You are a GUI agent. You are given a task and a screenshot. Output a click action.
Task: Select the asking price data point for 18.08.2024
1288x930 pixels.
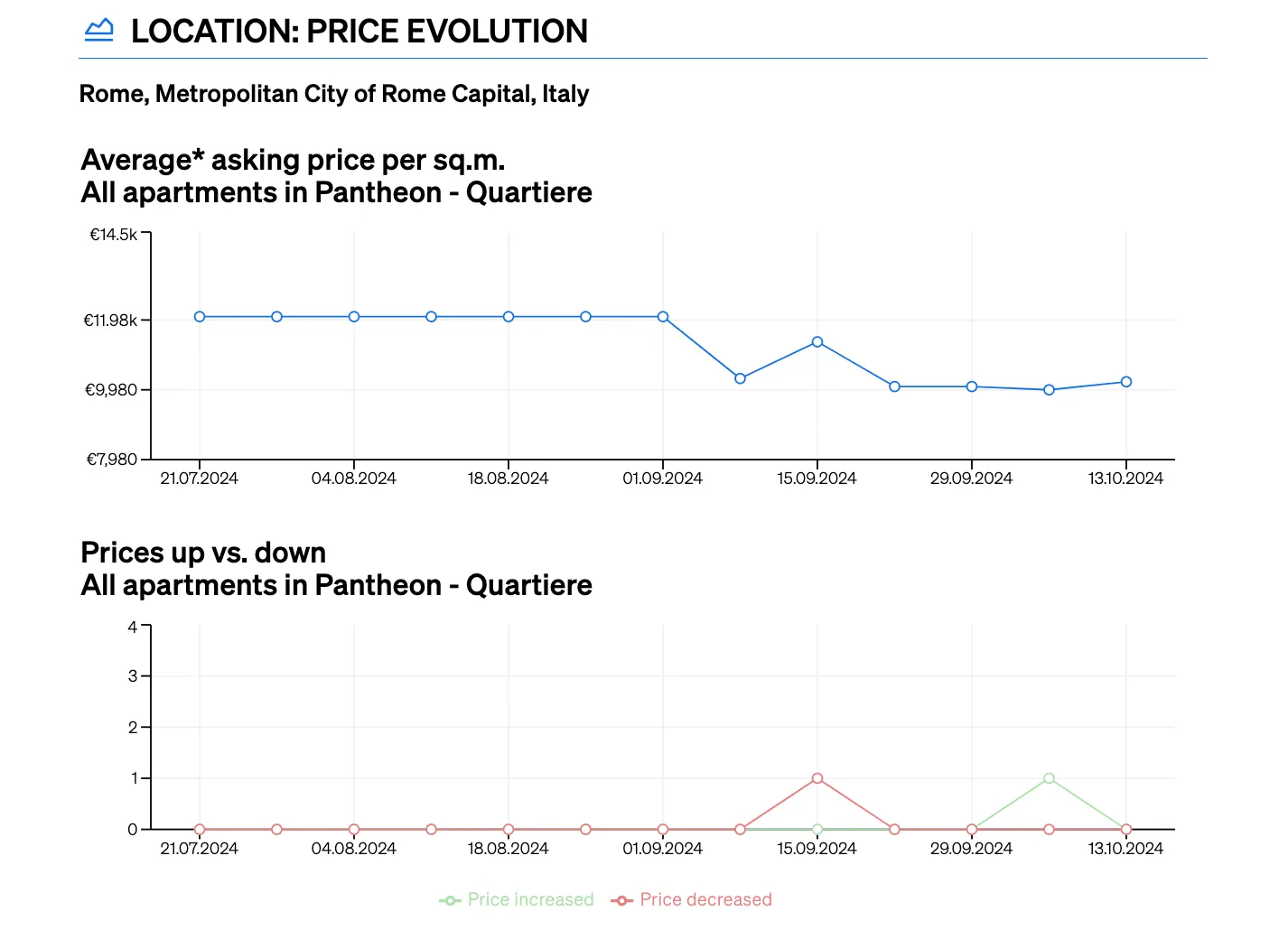tap(509, 317)
